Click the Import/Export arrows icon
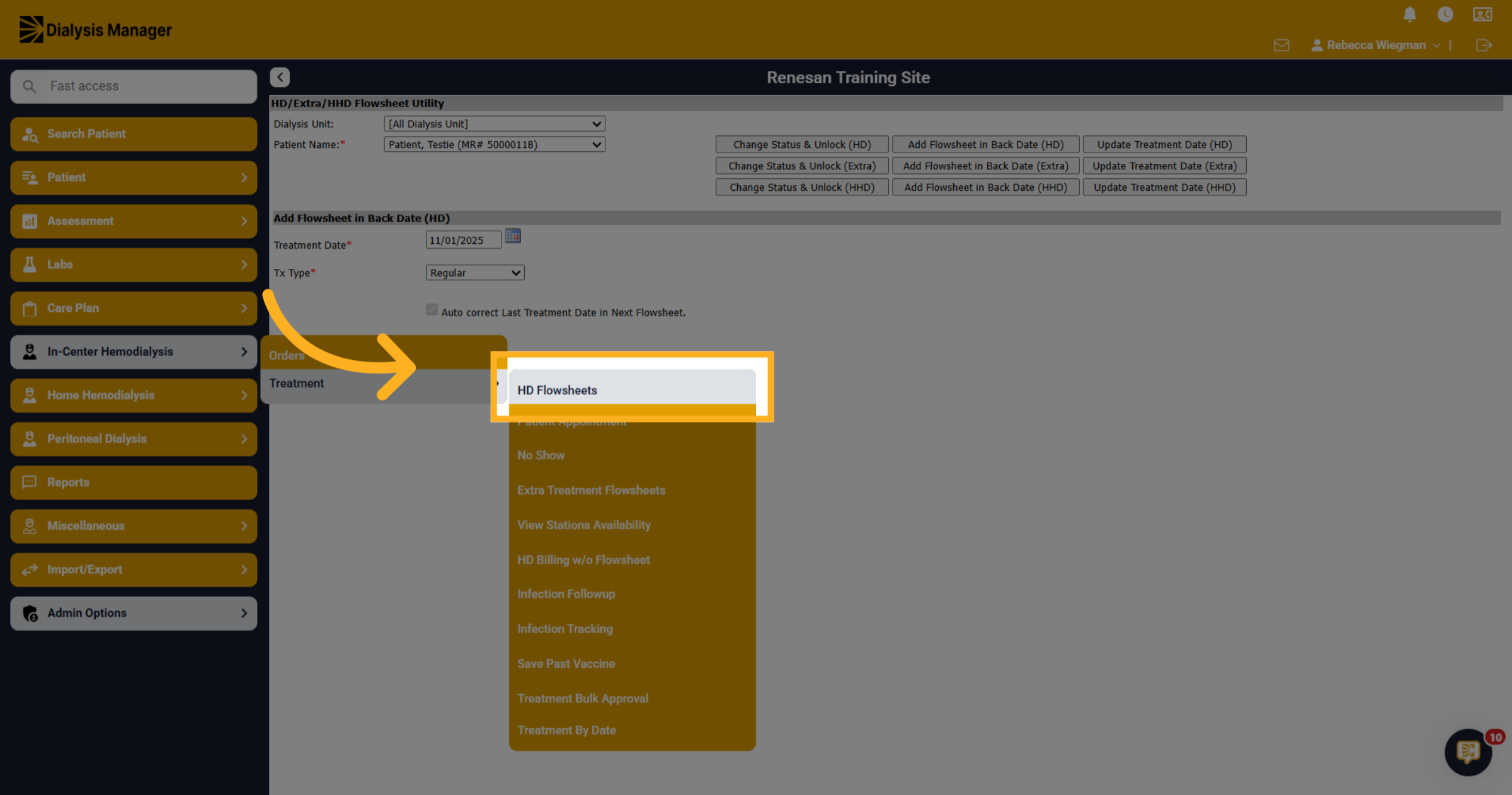The width and height of the screenshot is (1512, 795). click(x=30, y=569)
